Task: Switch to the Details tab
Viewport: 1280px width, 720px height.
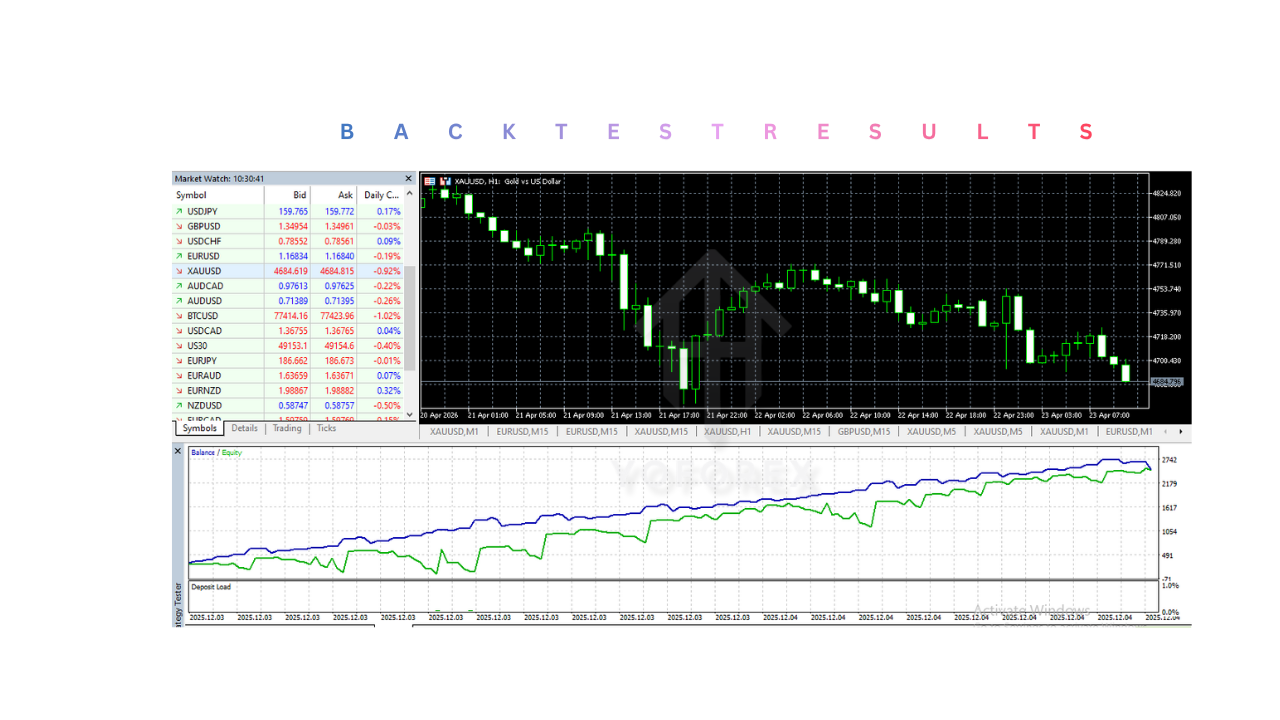Action: click(244, 428)
